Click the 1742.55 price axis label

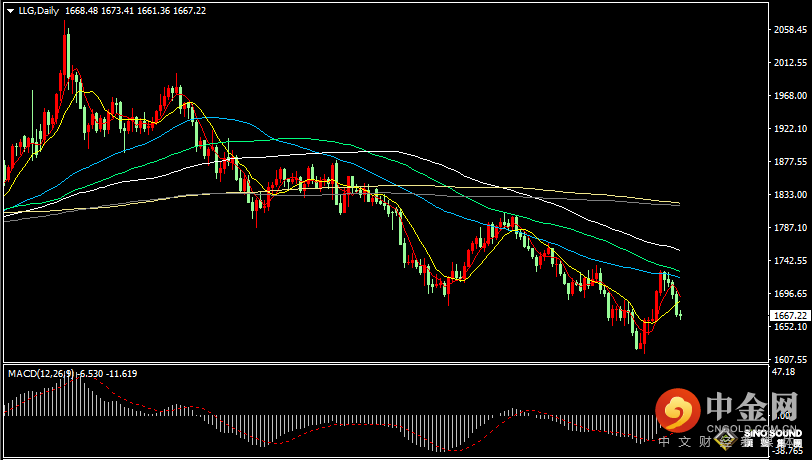(x=789, y=260)
